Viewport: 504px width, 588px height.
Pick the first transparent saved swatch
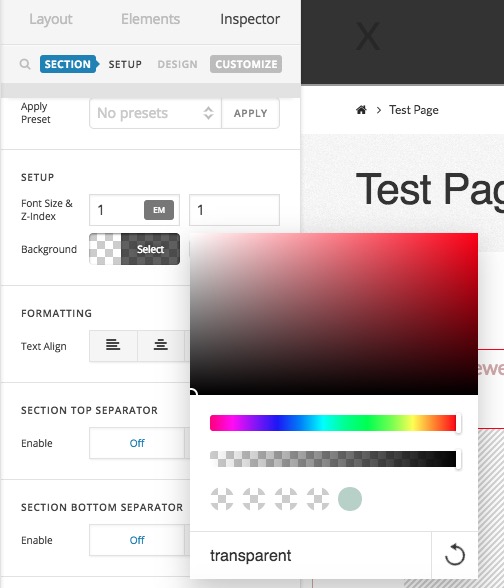click(222, 499)
